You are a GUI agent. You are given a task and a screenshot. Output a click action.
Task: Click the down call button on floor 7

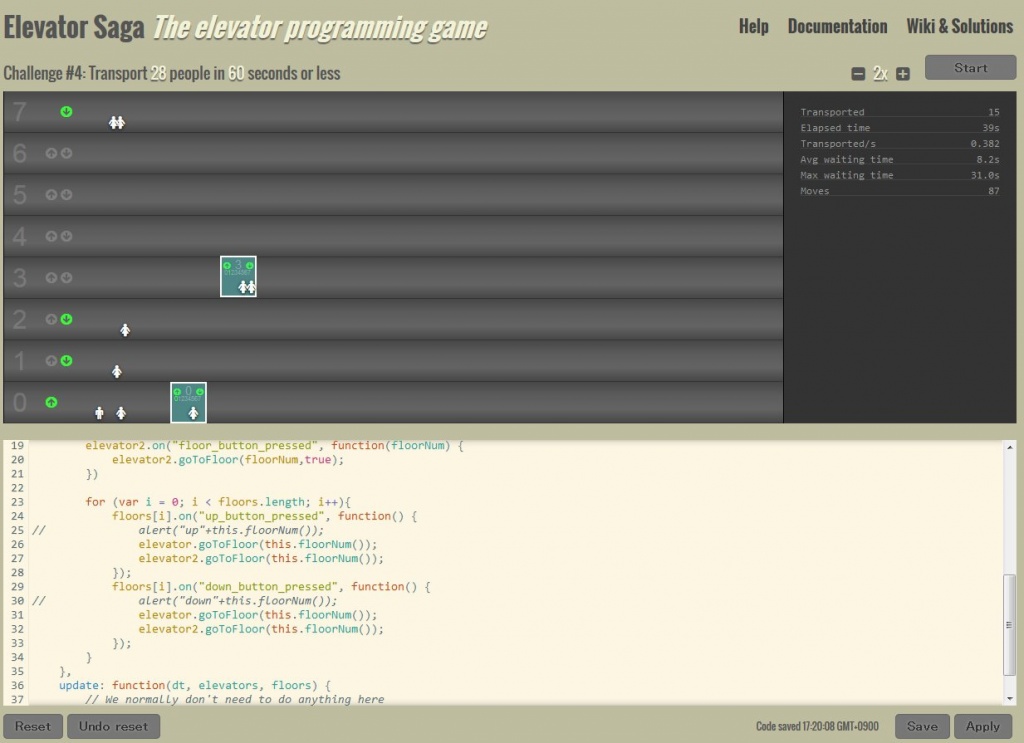(66, 112)
